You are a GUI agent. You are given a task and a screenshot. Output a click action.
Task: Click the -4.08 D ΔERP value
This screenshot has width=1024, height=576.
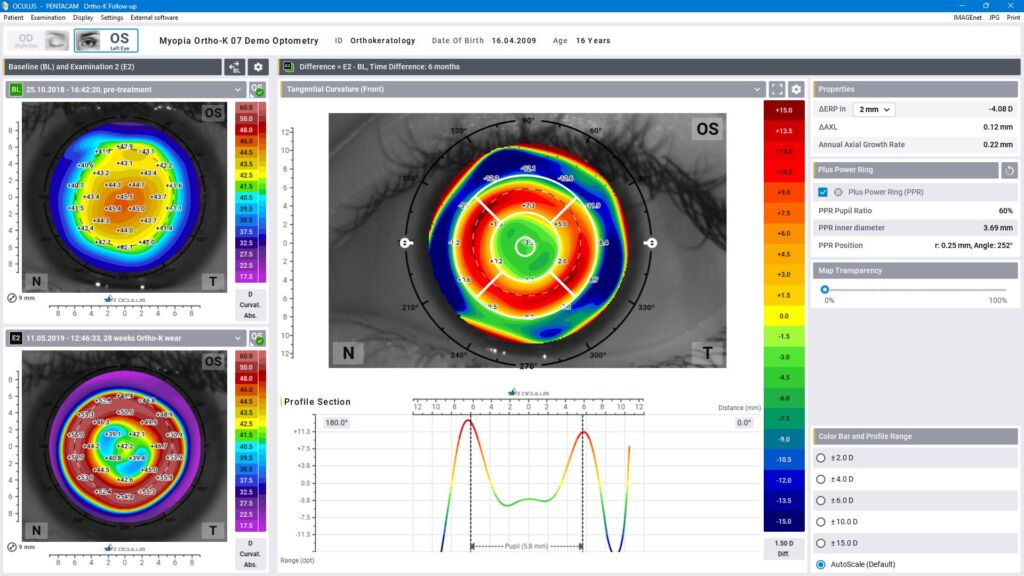tap(1000, 110)
